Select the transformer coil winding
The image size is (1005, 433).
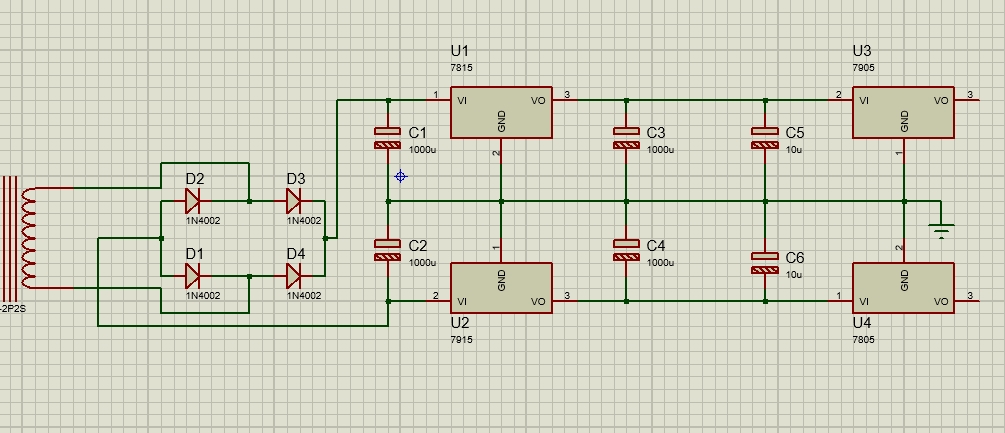tap(29, 238)
